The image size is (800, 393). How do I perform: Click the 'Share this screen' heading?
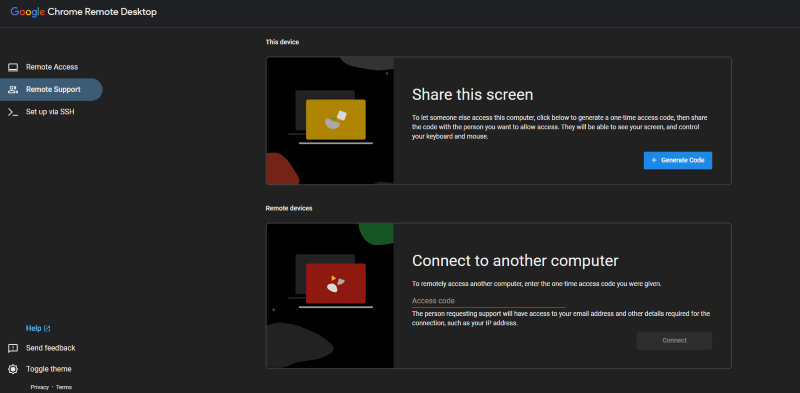472,94
